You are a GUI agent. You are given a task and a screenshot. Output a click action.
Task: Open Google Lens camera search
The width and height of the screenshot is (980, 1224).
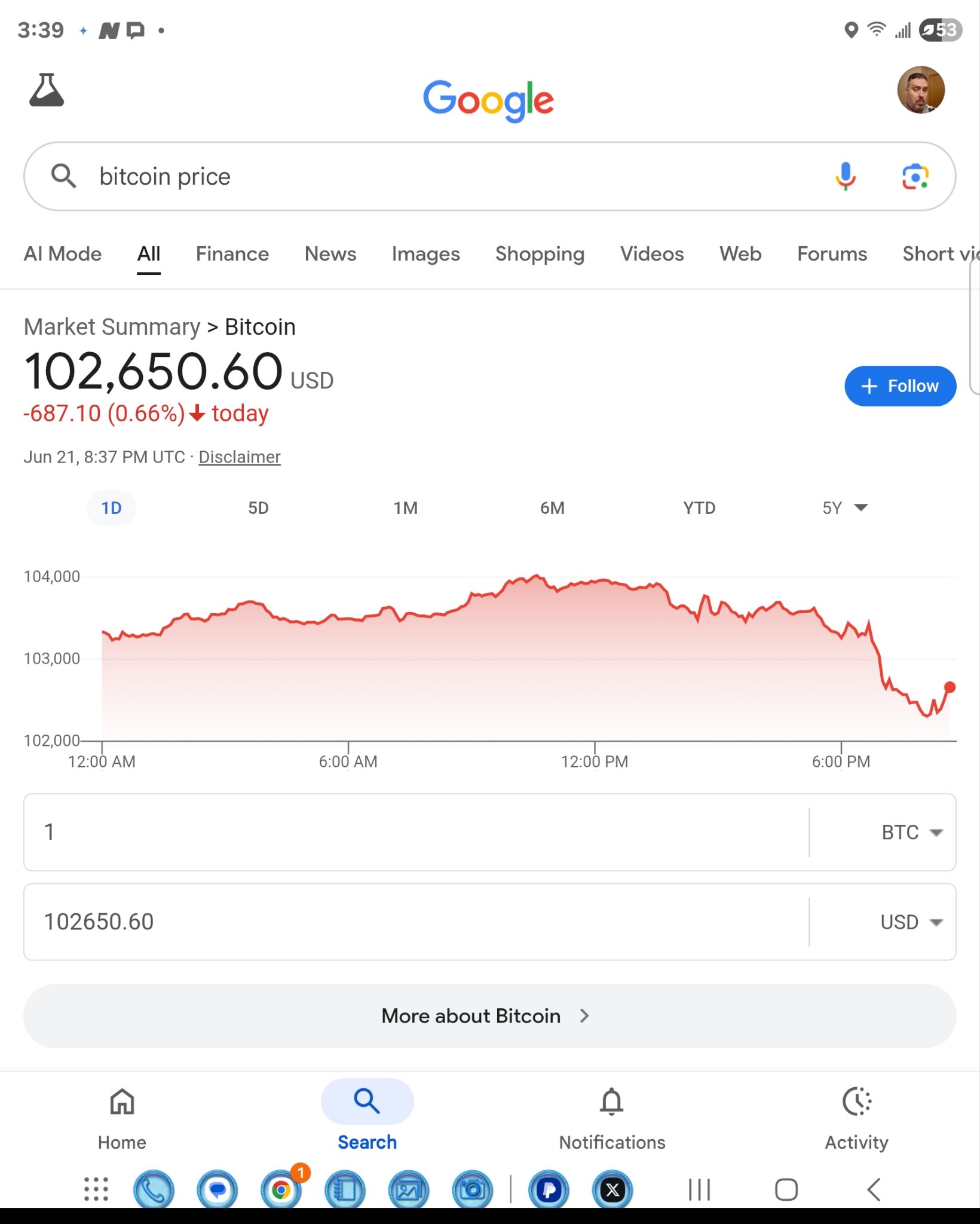[x=915, y=176]
